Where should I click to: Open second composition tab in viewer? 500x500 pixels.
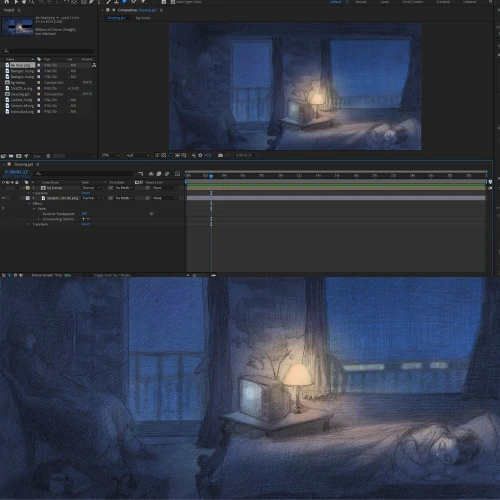tap(143, 18)
